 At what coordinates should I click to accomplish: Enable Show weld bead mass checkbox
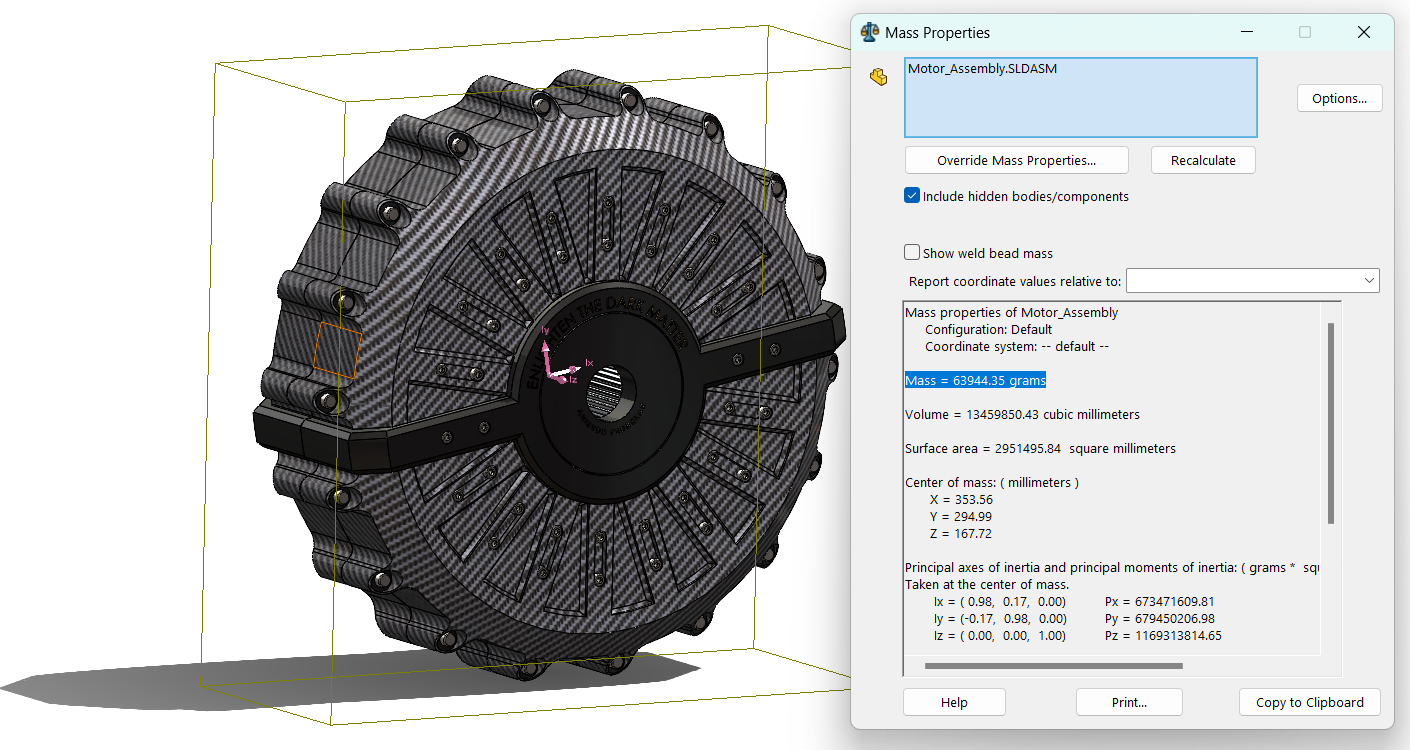[912, 253]
